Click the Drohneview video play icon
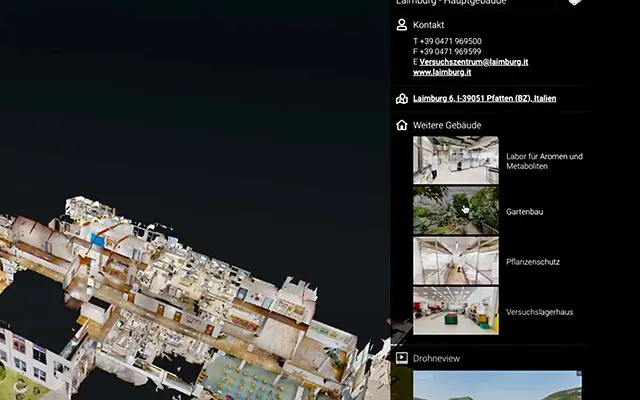Viewport: 640px width, 400px height. tap(402, 358)
